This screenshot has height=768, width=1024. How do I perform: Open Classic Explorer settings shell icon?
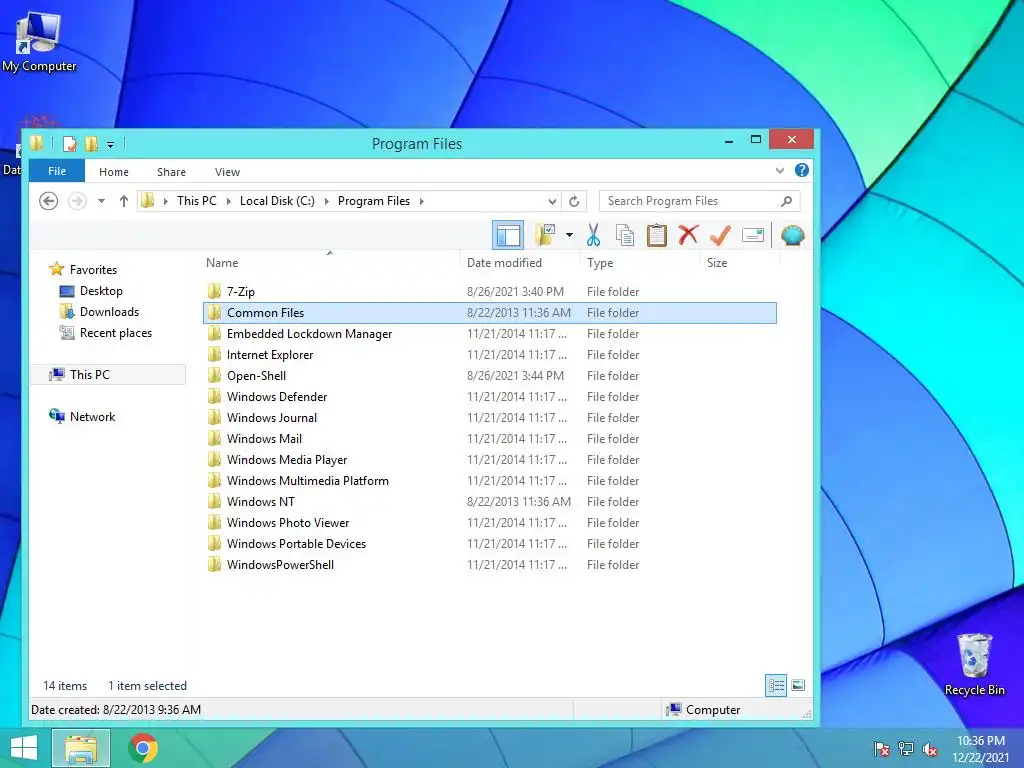(792, 235)
